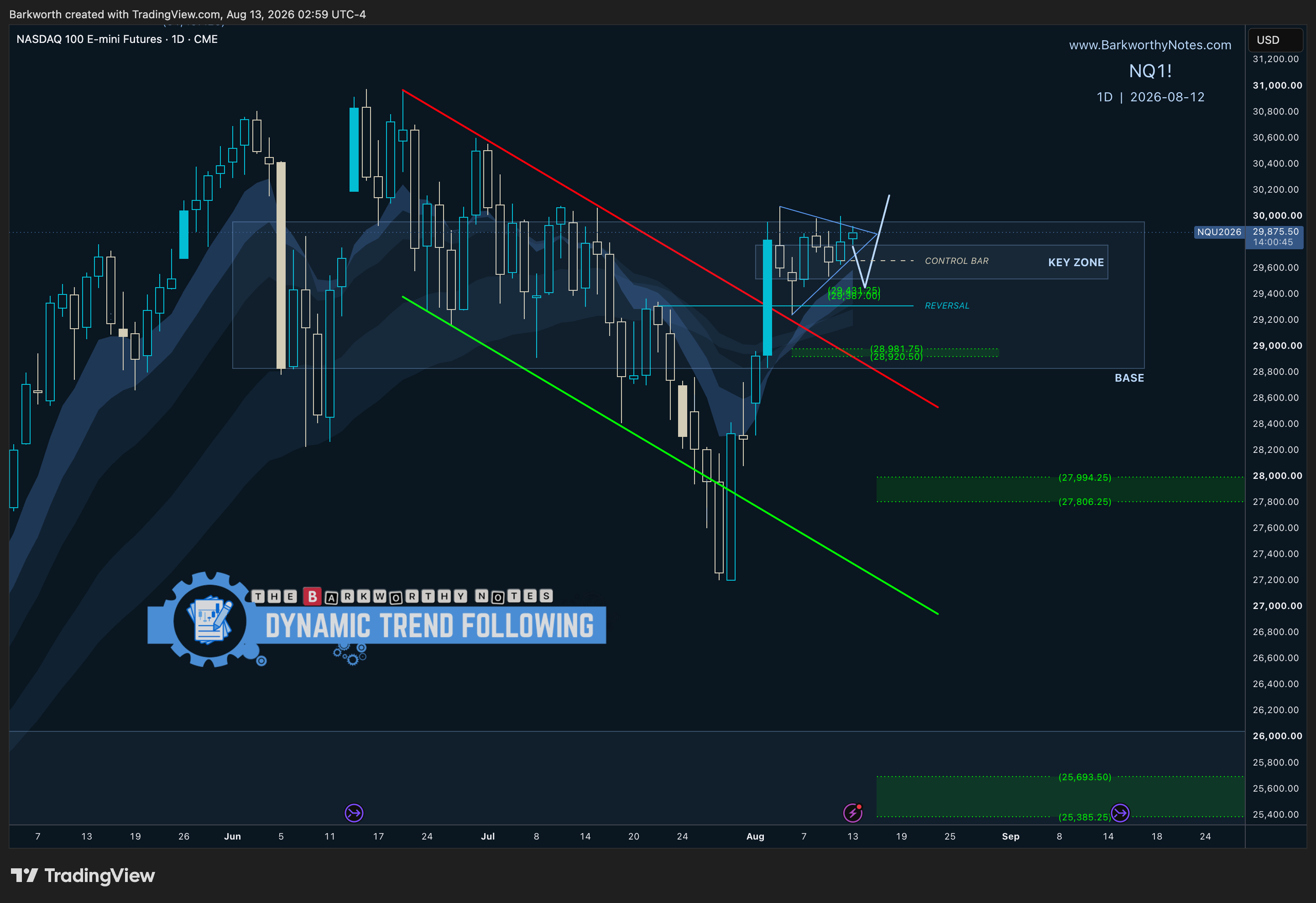Select the KEY ZONE text label
This screenshot has width=1316, height=903.
click(x=1076, y=262)
